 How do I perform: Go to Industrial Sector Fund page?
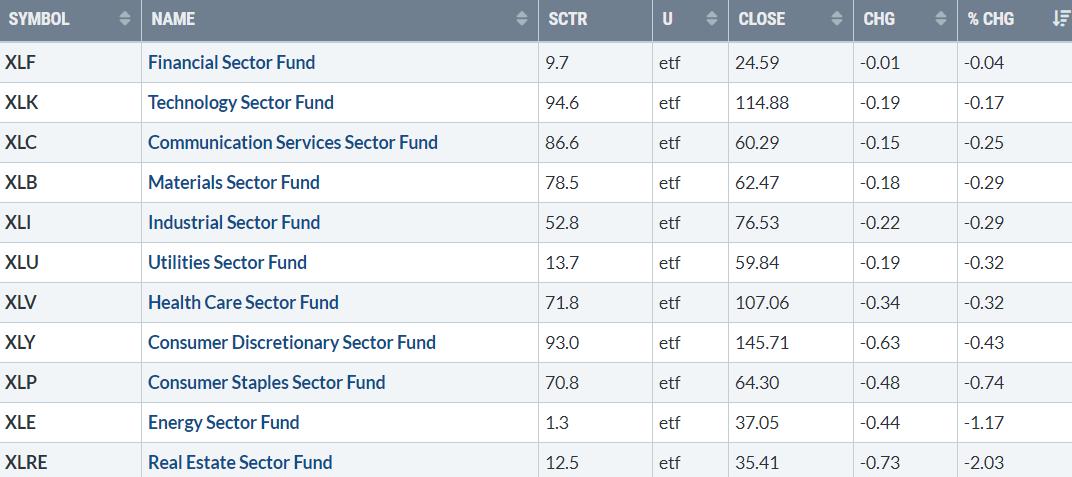233,222
